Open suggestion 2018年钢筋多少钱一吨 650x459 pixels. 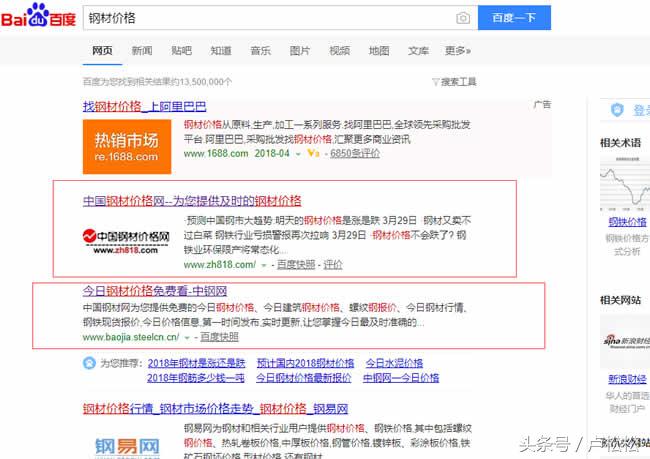(x=196, y=378)
